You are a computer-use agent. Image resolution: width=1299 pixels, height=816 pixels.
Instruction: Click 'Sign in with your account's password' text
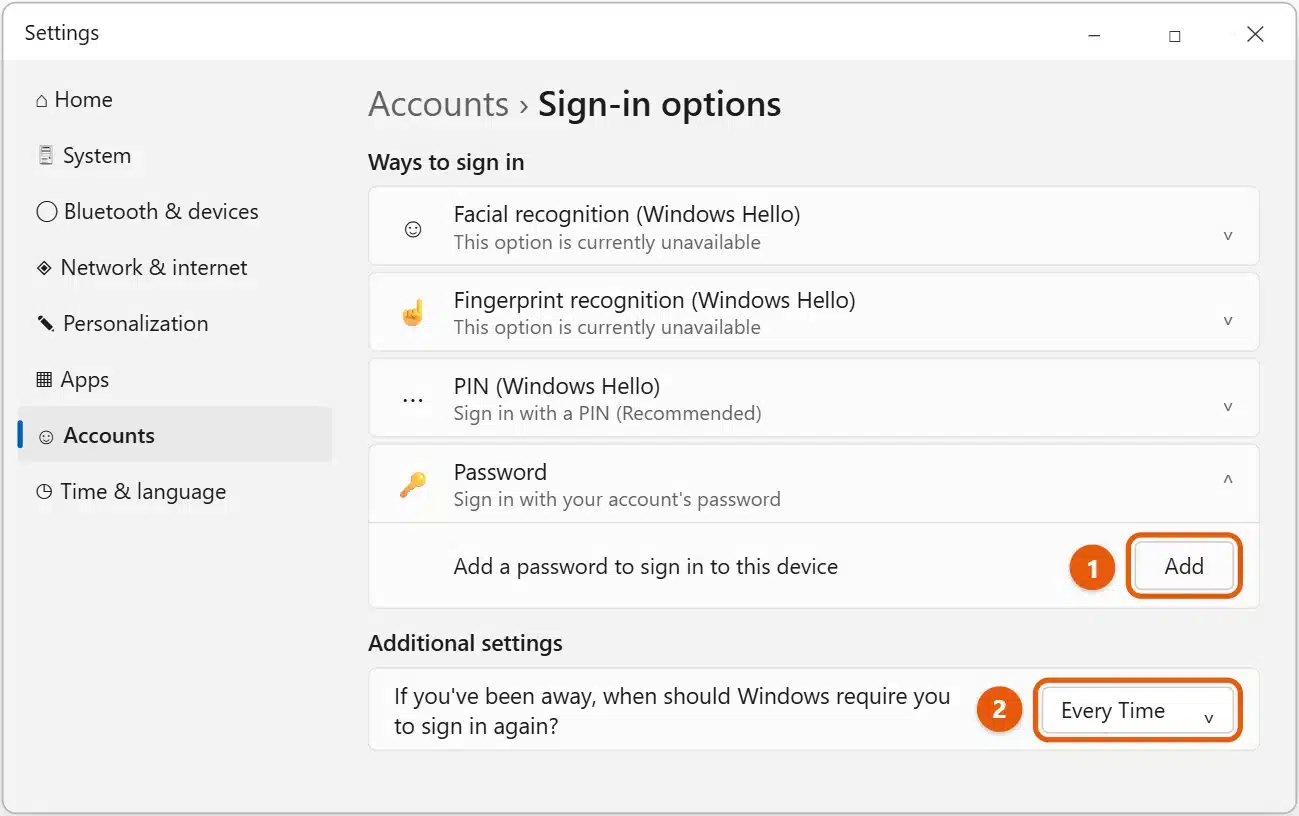(617, 499)
